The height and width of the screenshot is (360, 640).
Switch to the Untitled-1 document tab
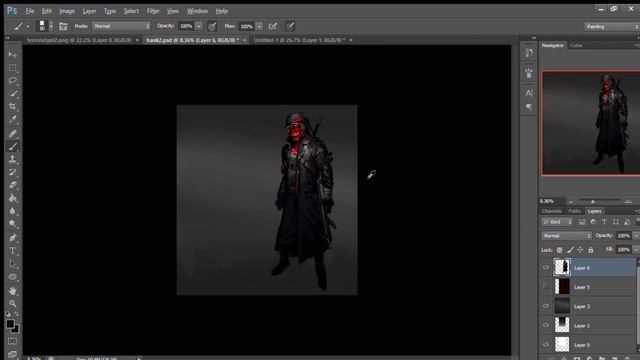coord(299,40)
